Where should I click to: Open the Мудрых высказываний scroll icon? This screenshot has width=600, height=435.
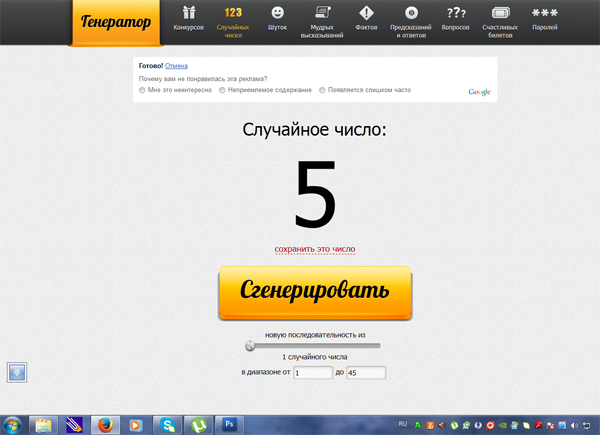point(322,13)
